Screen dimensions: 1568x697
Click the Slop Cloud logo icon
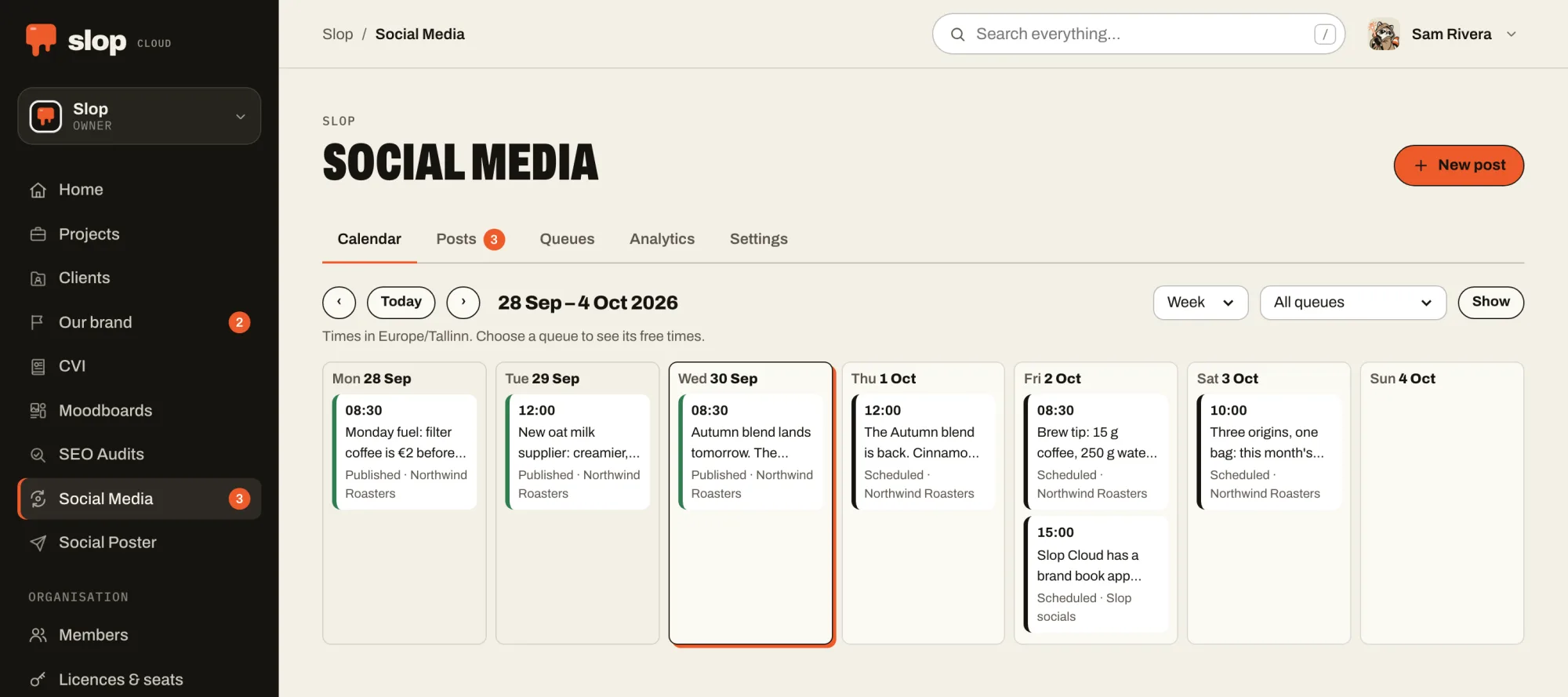point(41,39)
